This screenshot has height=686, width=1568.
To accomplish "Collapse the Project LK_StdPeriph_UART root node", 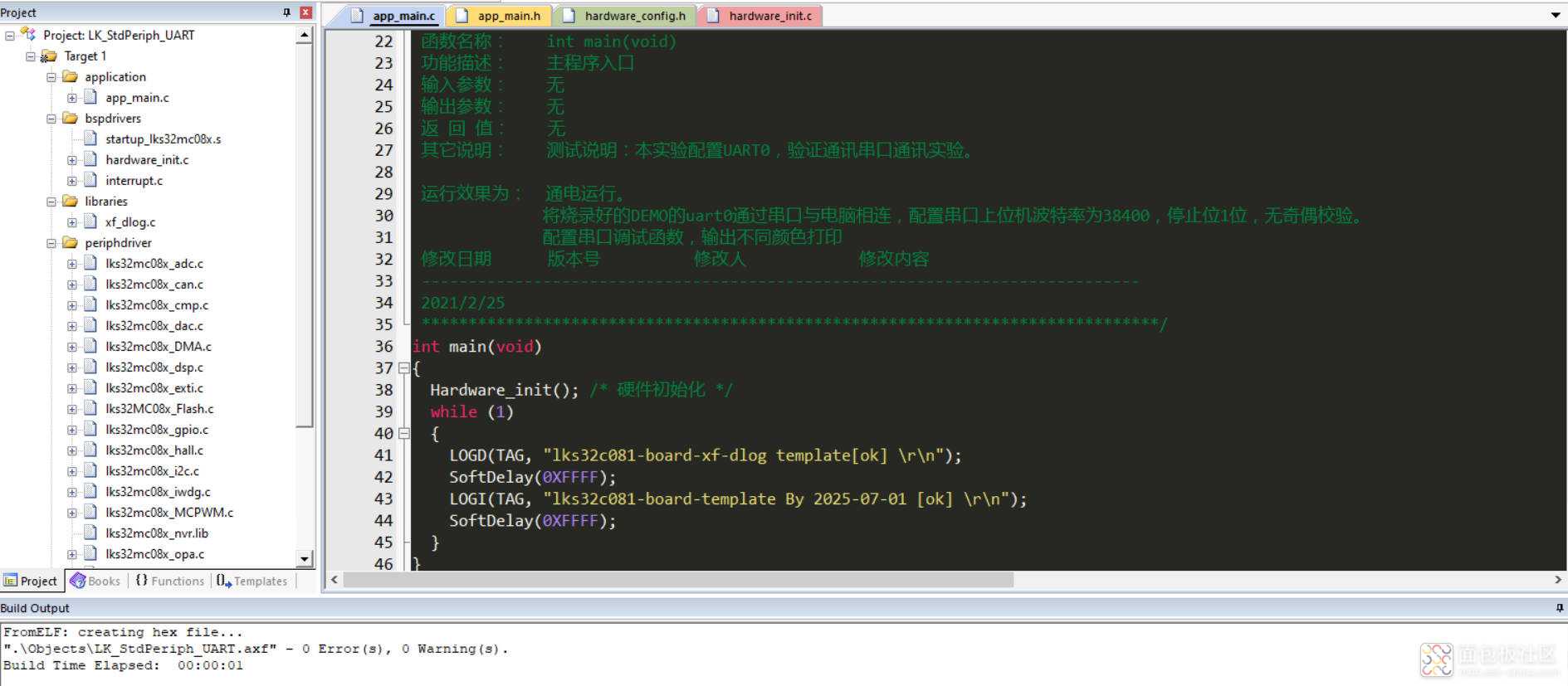I will pyautogui.click(x=10, y=35).
